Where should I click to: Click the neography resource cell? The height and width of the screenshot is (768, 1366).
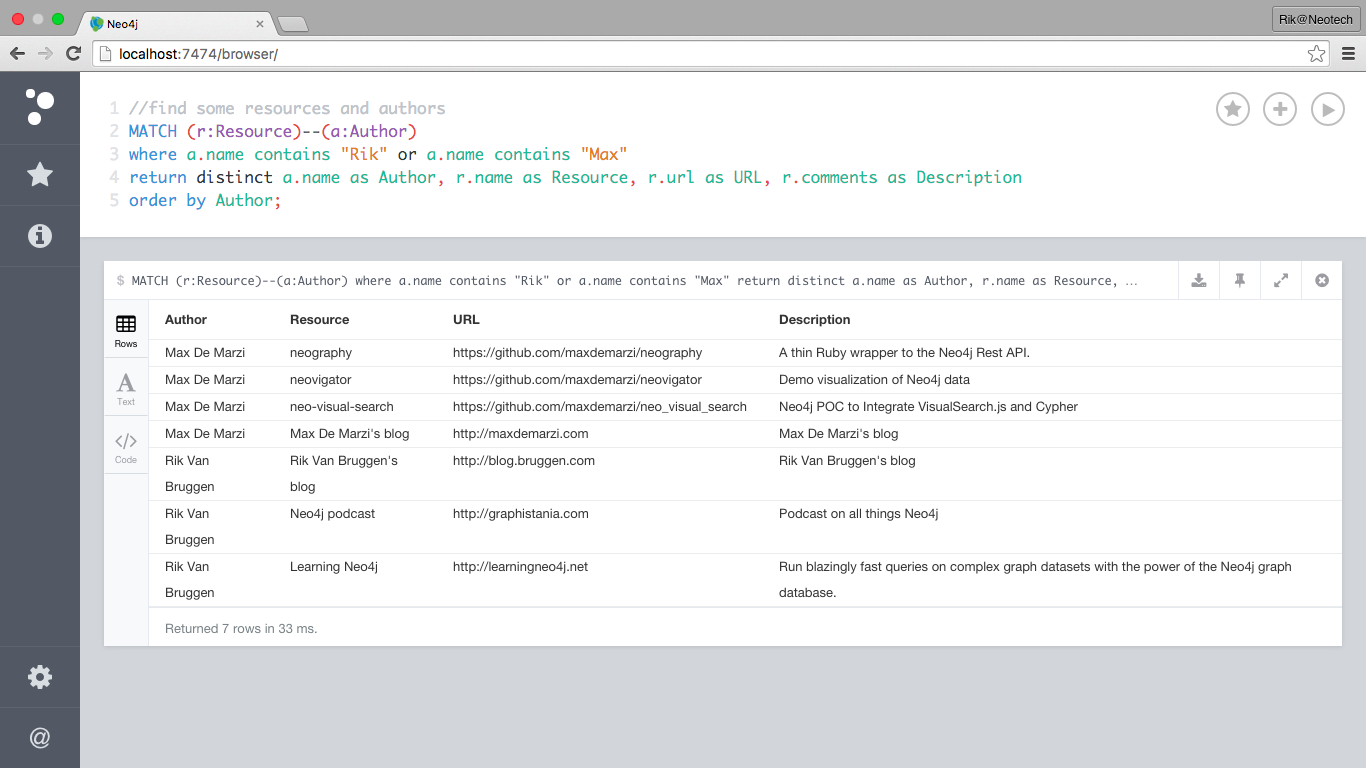coord(321,353)
